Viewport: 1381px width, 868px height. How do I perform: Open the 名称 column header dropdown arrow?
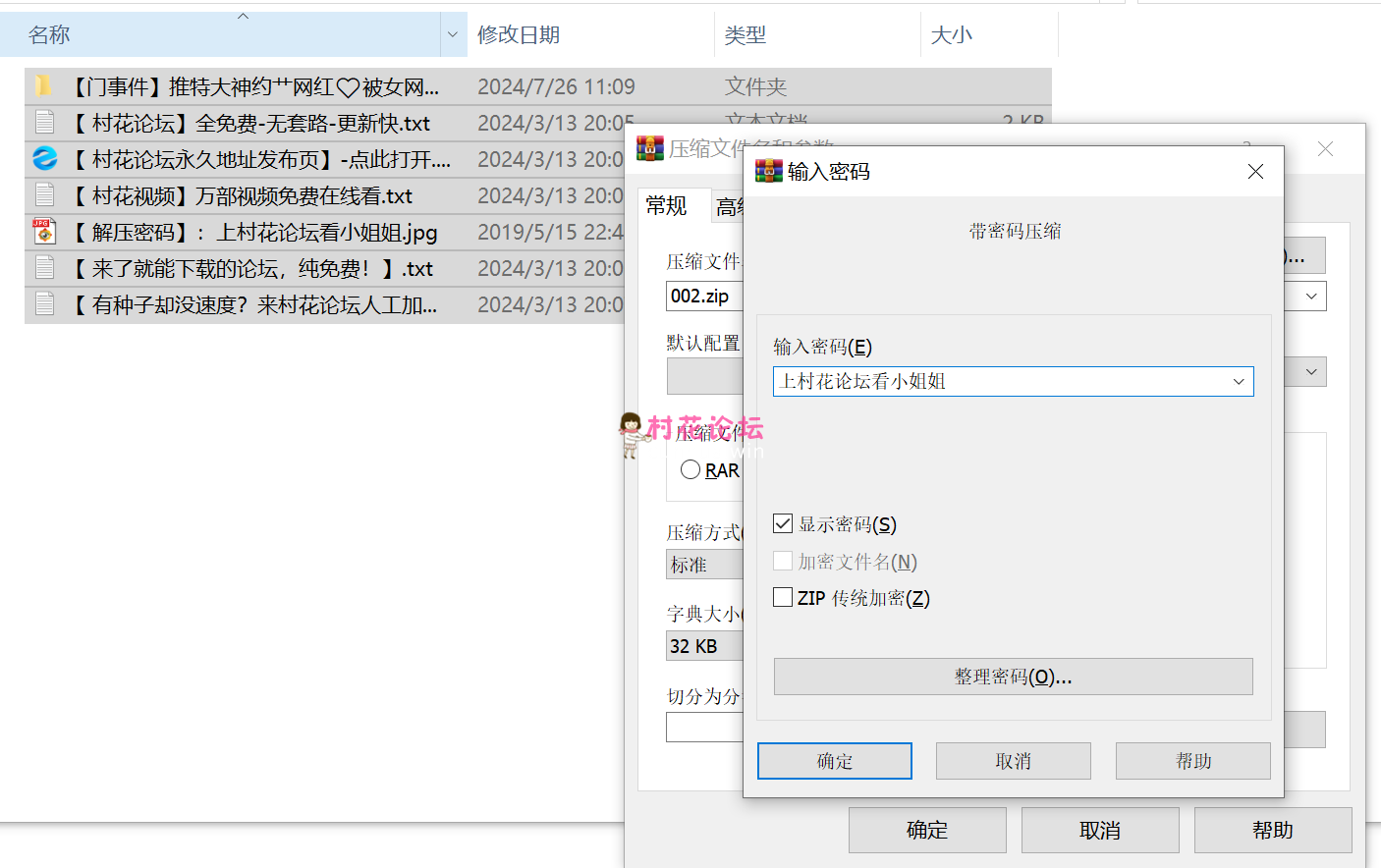[x=452, y=35]
